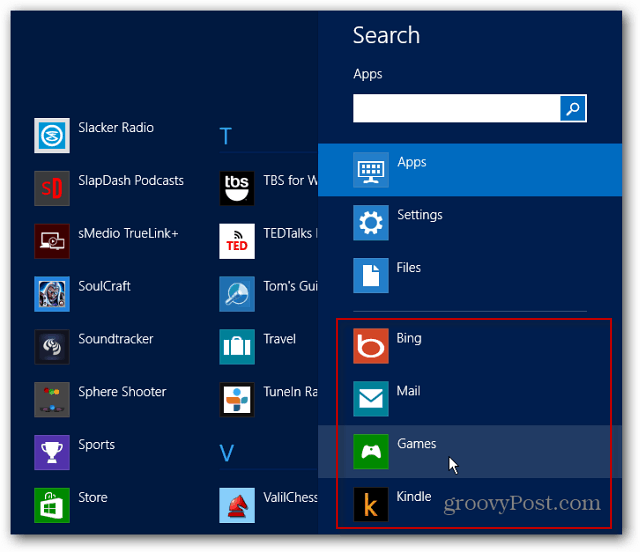Click the SoulCraft label

(104, 286)
